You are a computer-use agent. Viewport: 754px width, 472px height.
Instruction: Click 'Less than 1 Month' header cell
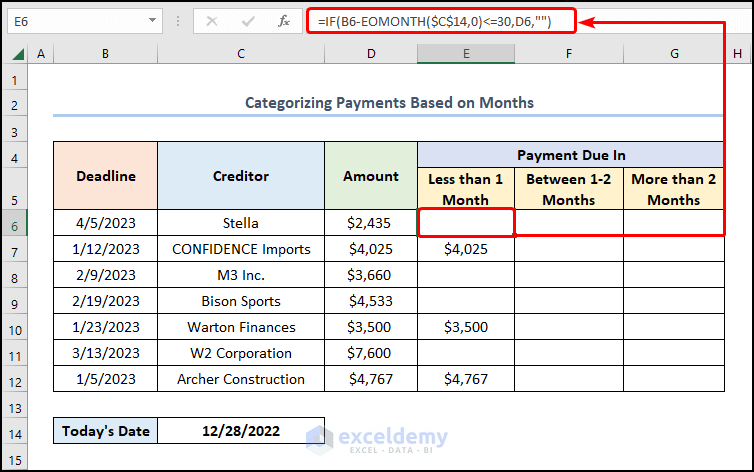tap(466, 189)
